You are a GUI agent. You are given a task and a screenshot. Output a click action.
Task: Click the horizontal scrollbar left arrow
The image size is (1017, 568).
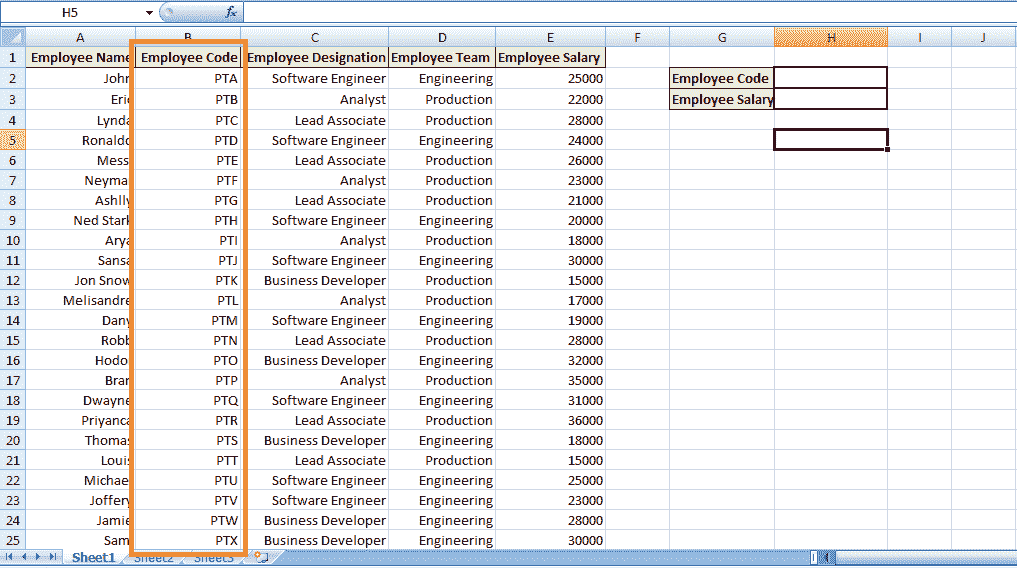coord(826,558)
